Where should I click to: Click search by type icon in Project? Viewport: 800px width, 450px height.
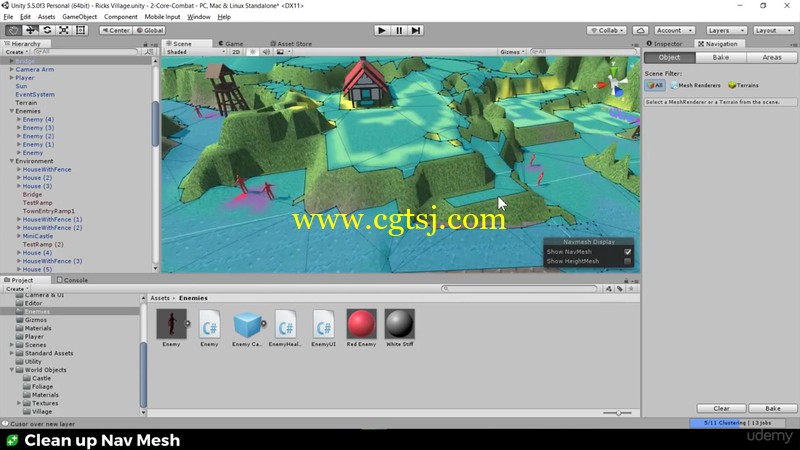[609, 289]
